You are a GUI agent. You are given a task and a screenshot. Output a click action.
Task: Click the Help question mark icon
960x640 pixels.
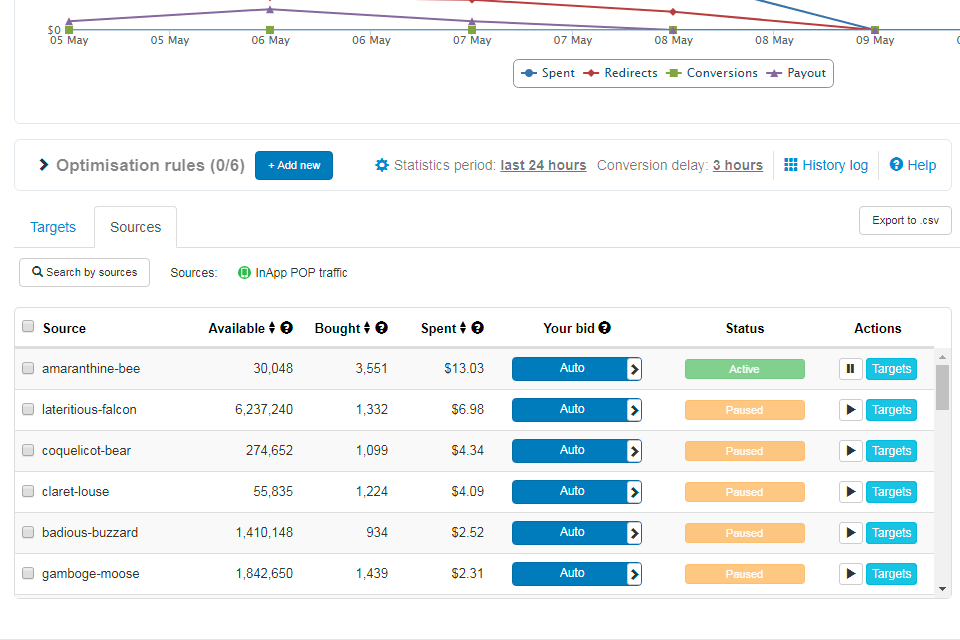point(896,165)
